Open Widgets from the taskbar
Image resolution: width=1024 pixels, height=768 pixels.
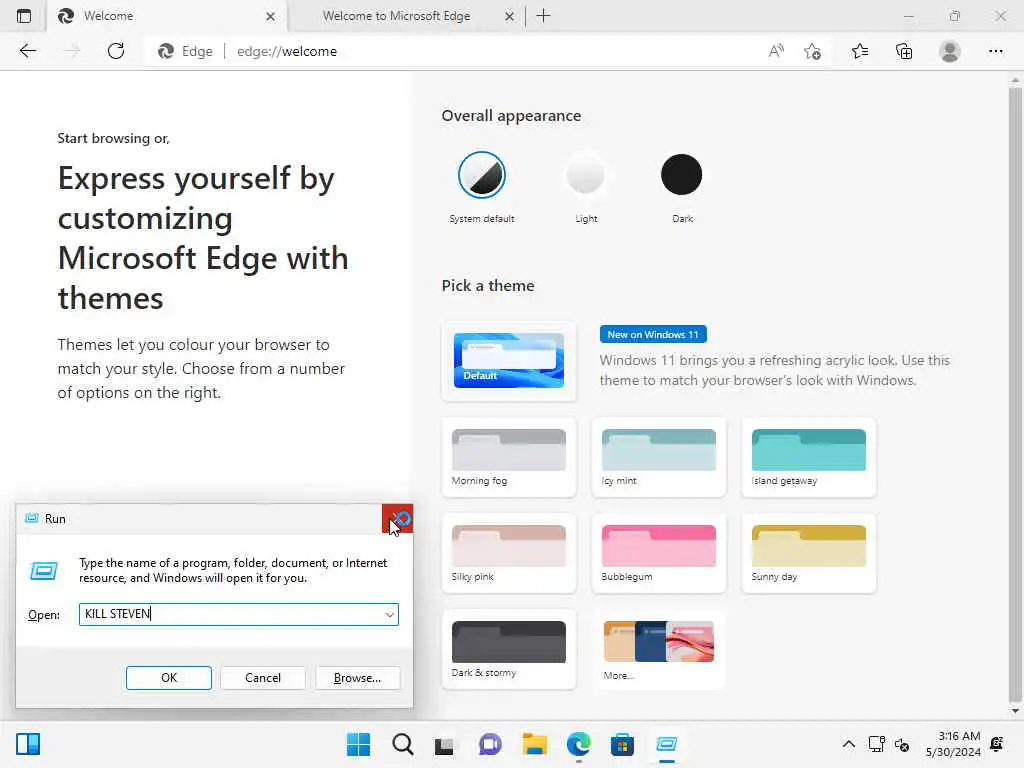click(27, 744)
